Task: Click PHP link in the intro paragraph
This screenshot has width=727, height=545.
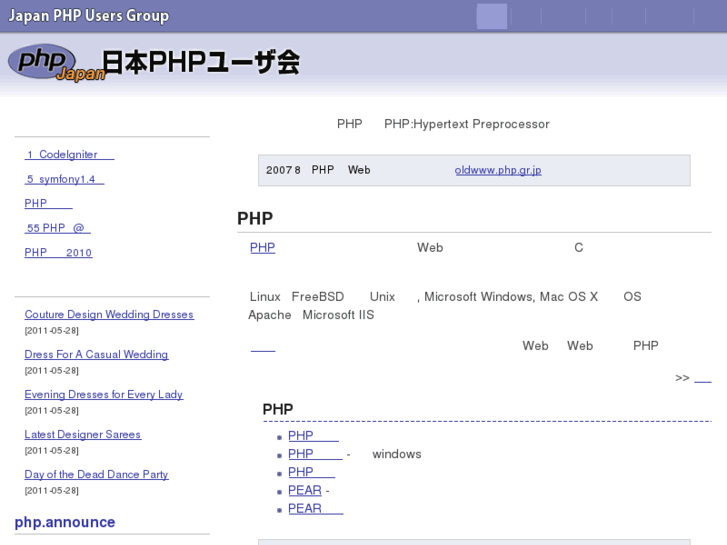Action: (262, 248)
